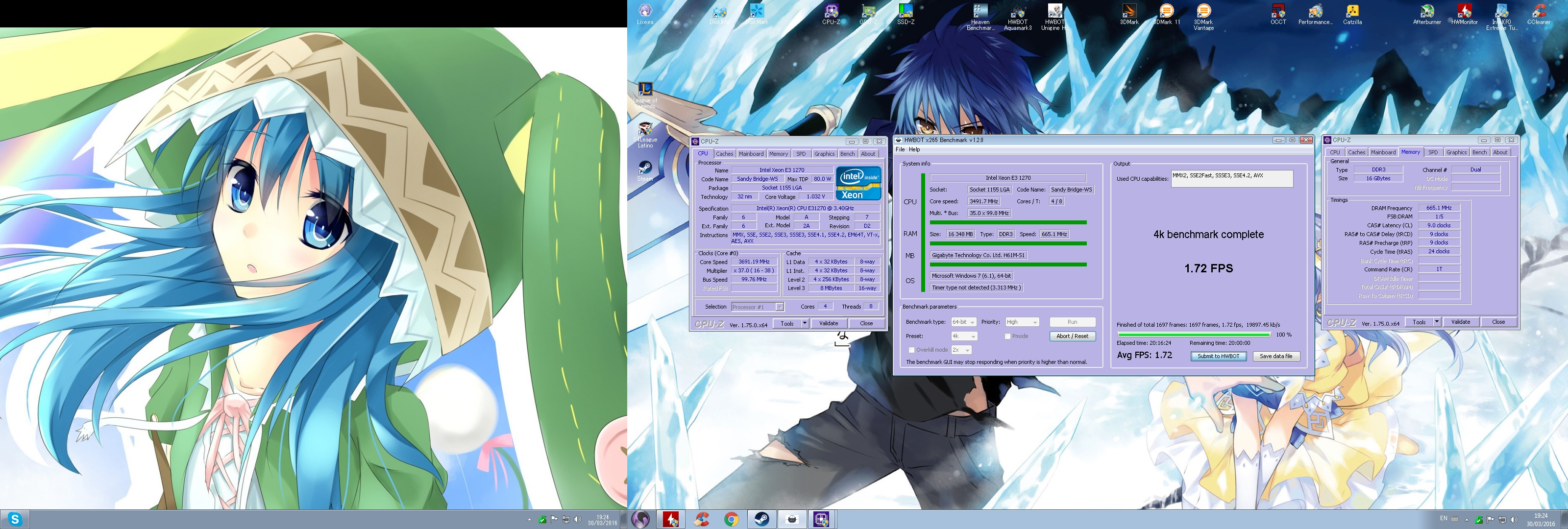The image size is (1568, 529).
Task: Open the DiskInfo desktop shortcut
Action: pyautogui.click(x=719, y=14)
